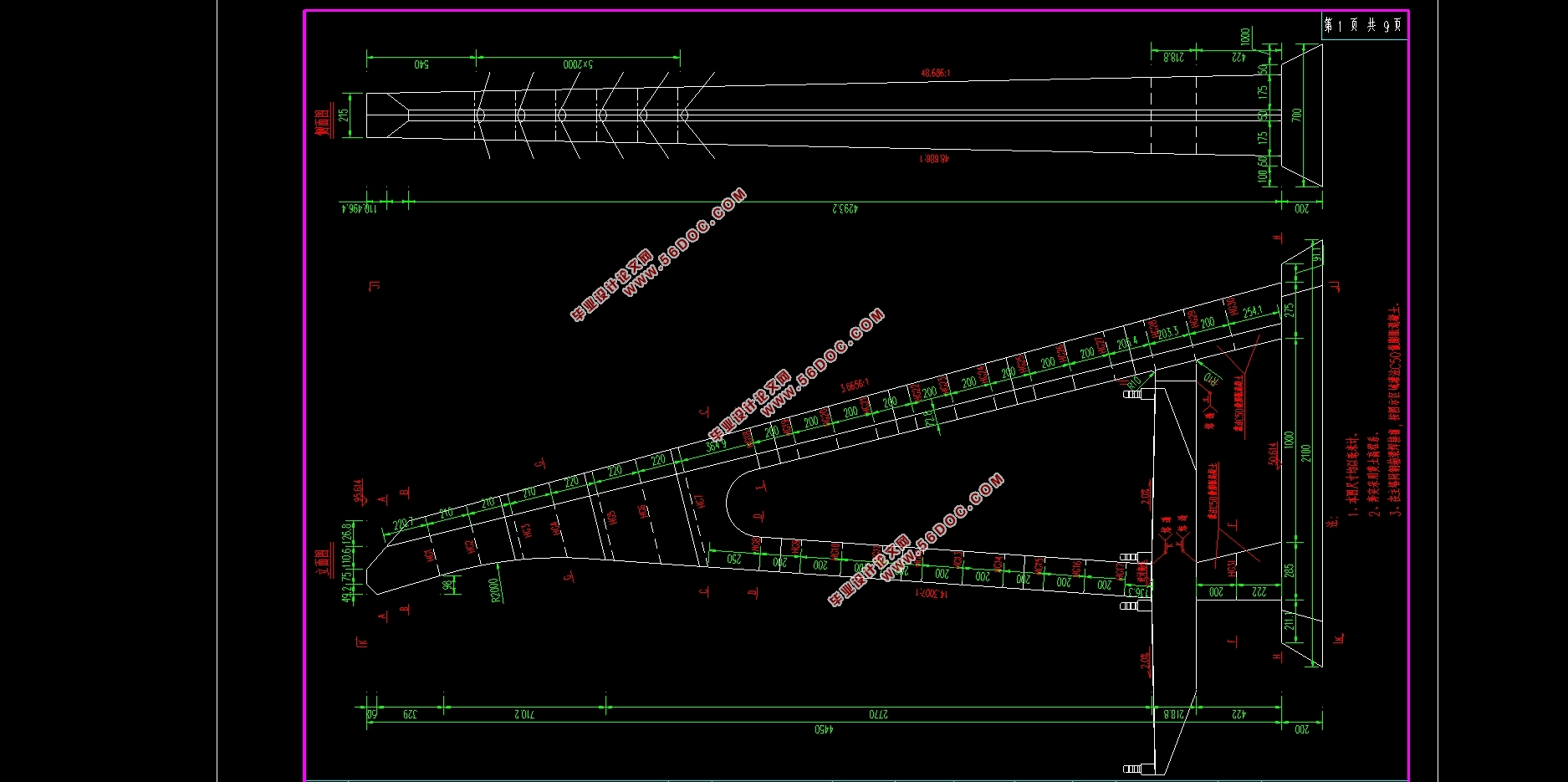The width and height of the screenshot is (1568, 782).
Task: Click the page number box in top-right corner
Action: click(1363, 26)
